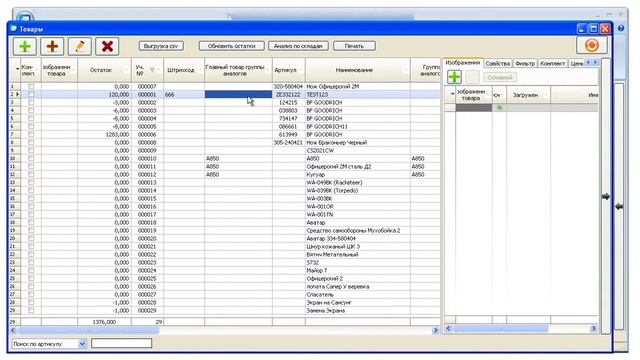640x360 pixels.
Task: Toggle checkbox for Аватар row 000018
Action: click(31, 222)
